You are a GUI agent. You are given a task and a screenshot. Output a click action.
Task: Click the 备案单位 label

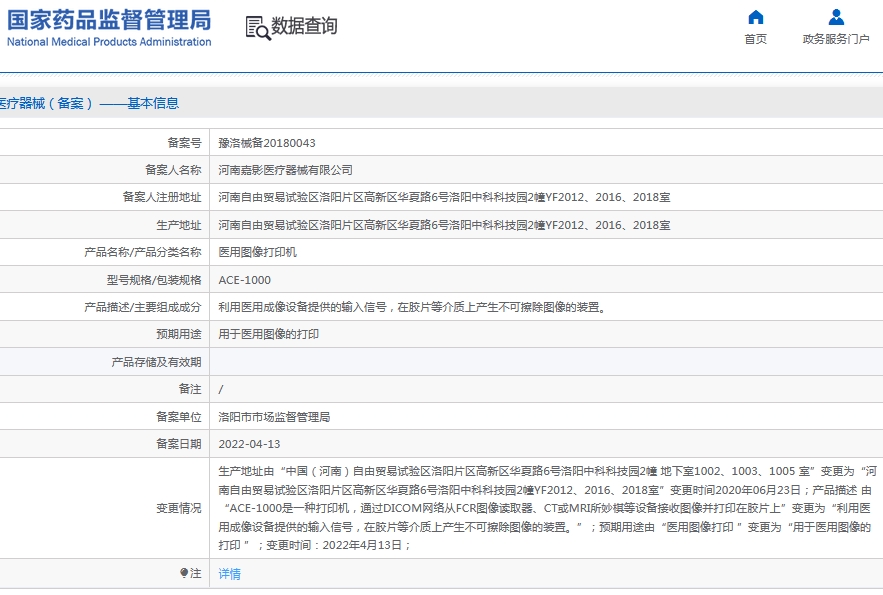179,417
